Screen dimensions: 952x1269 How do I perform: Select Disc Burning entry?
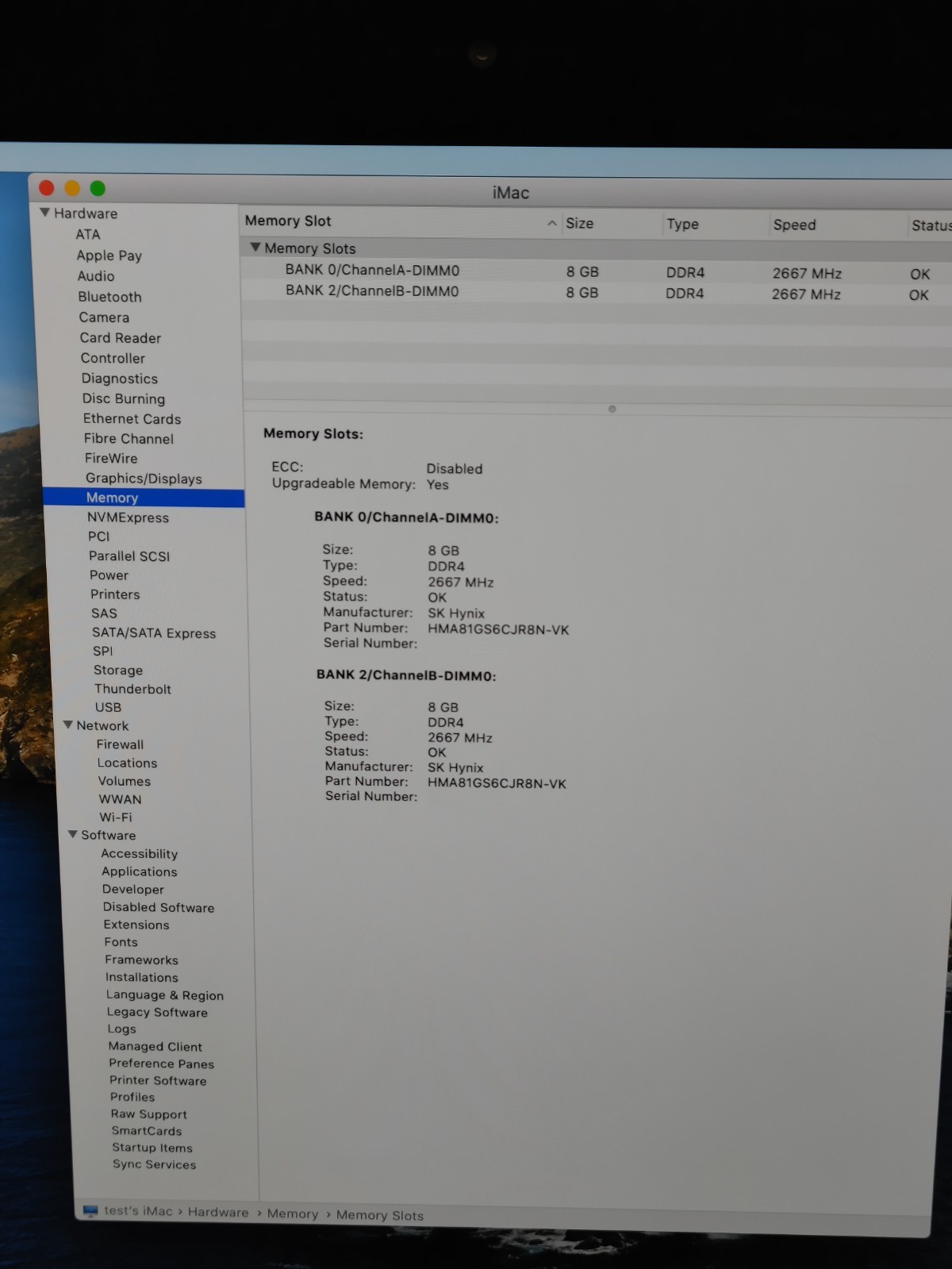pyautogui.click(x=124, y=399)
